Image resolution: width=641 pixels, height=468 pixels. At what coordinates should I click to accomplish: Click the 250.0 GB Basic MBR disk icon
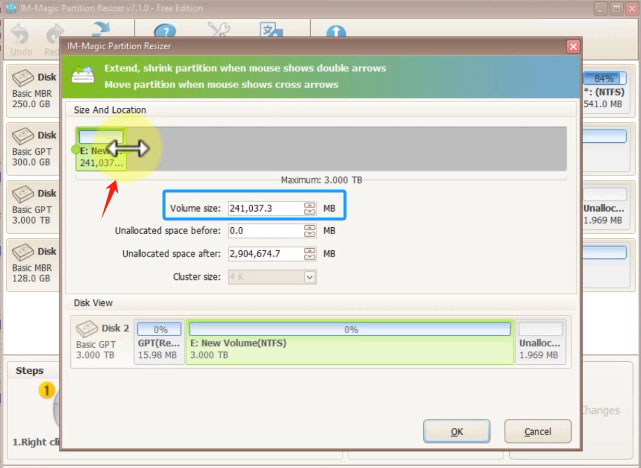coord(23,78)
